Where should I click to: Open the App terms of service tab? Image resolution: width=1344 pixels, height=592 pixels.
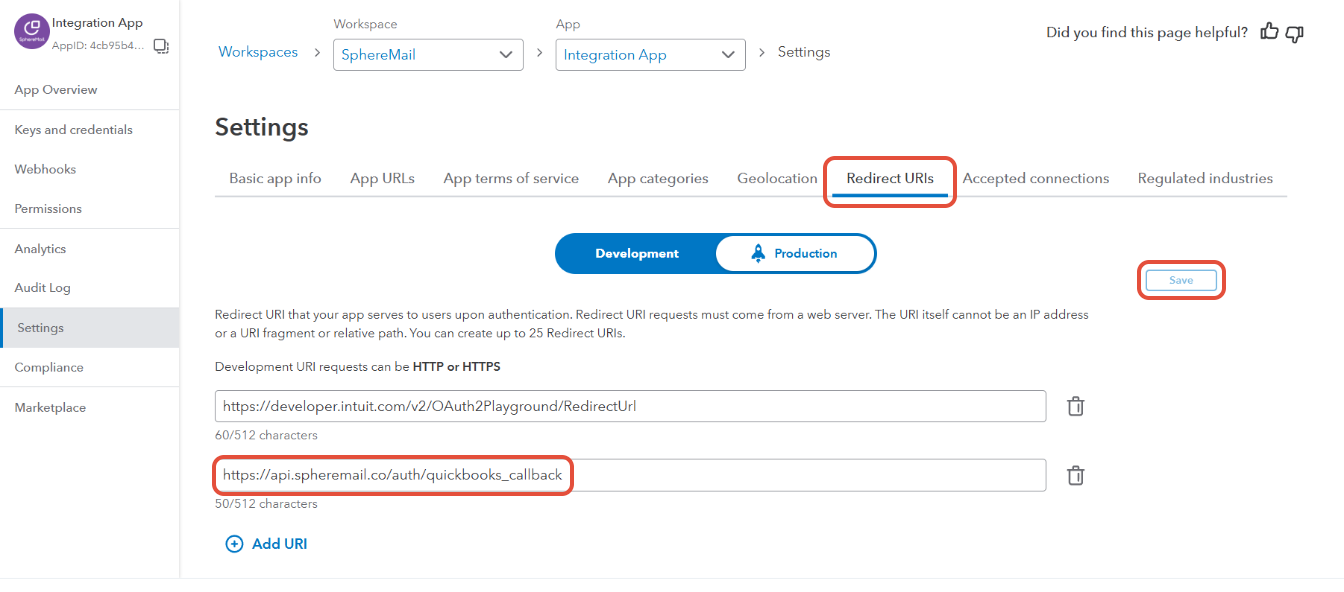[511, 178]
